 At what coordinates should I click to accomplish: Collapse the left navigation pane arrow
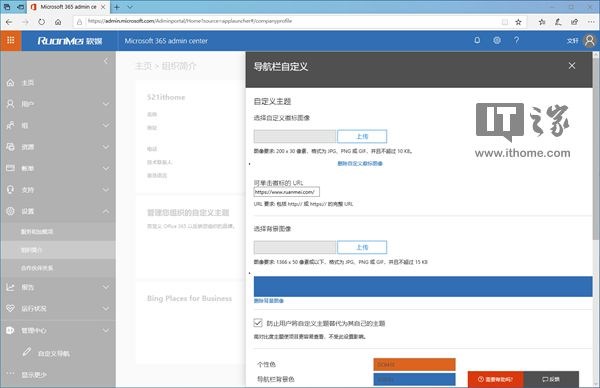(x=106, y=61)
